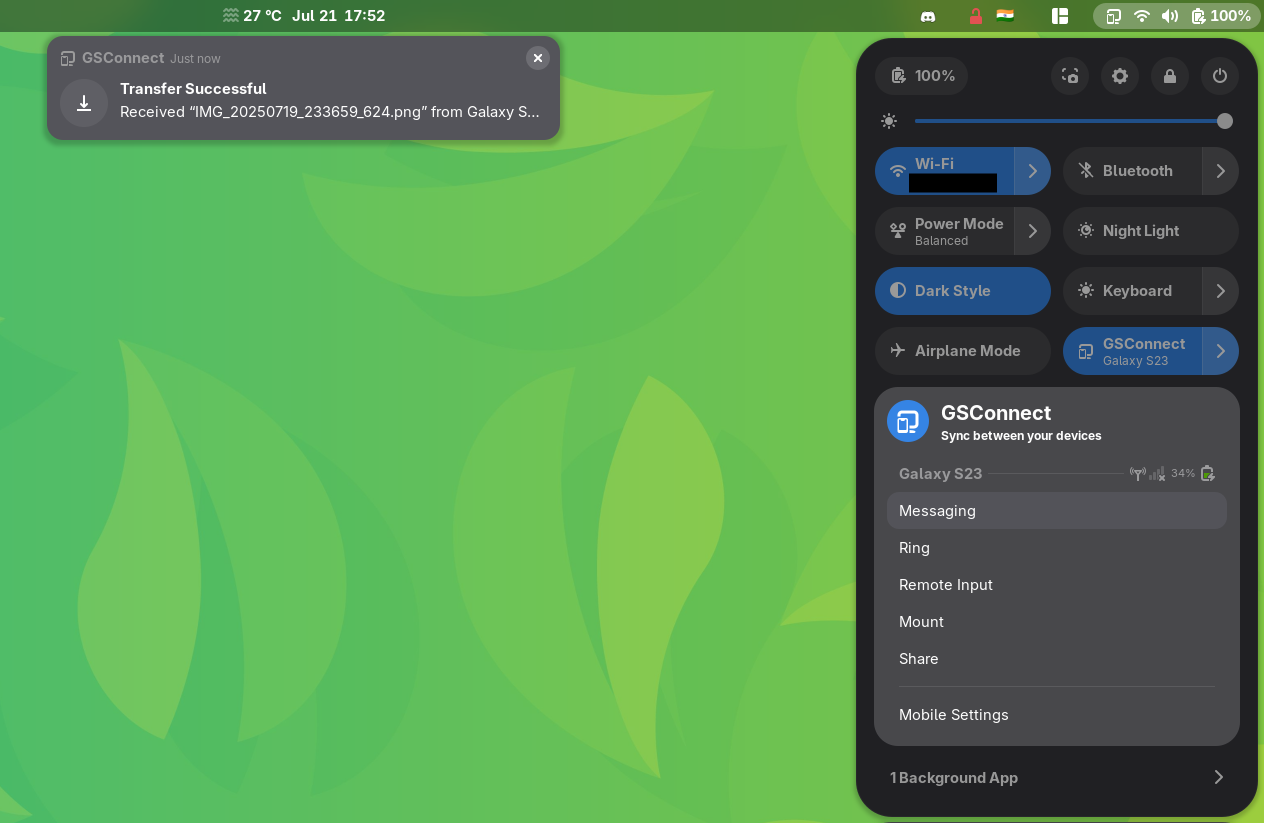Expand the Keyboard settings chevron
1264x823 pixels.
click(x=1220, y=291)
